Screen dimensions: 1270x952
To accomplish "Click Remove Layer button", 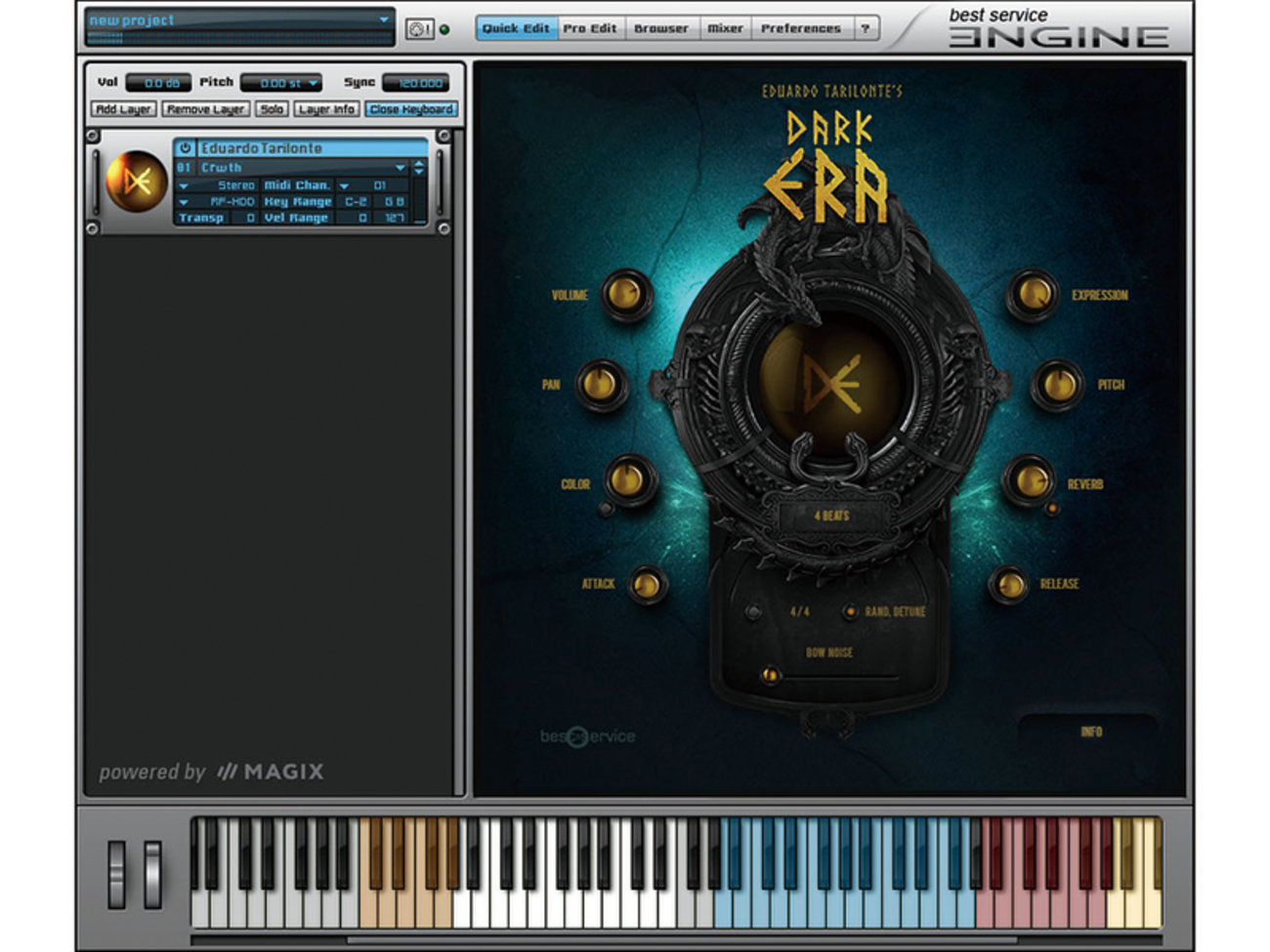I will coord(206,109).
